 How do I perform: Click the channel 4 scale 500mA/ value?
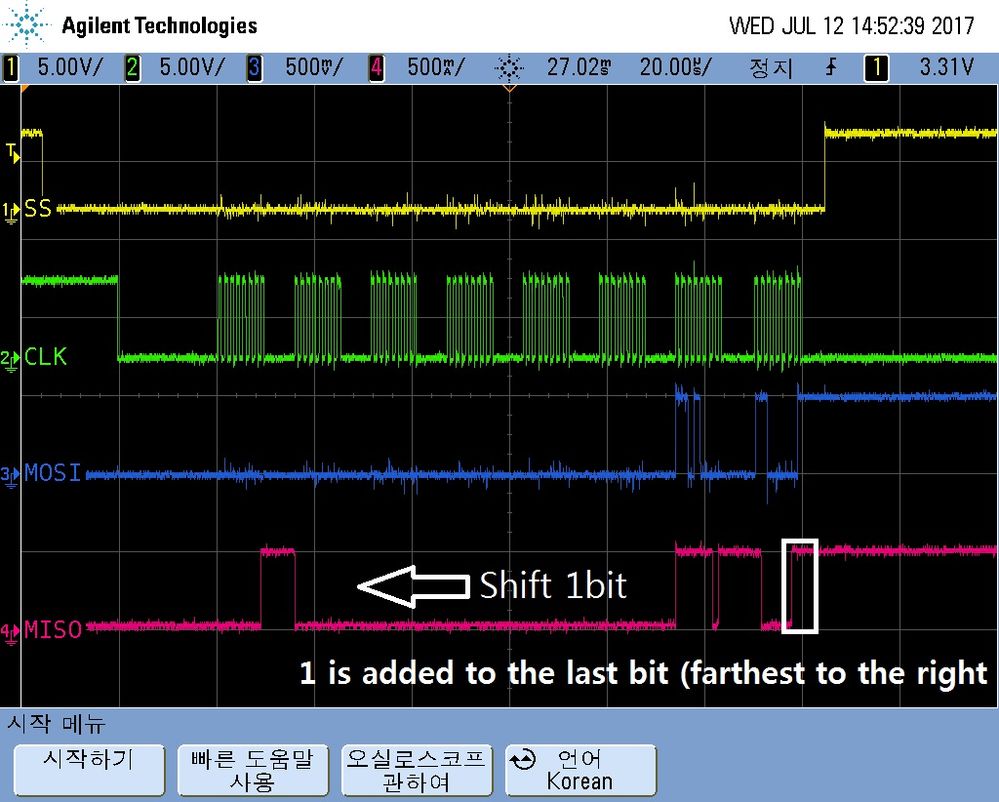[436, 67]
